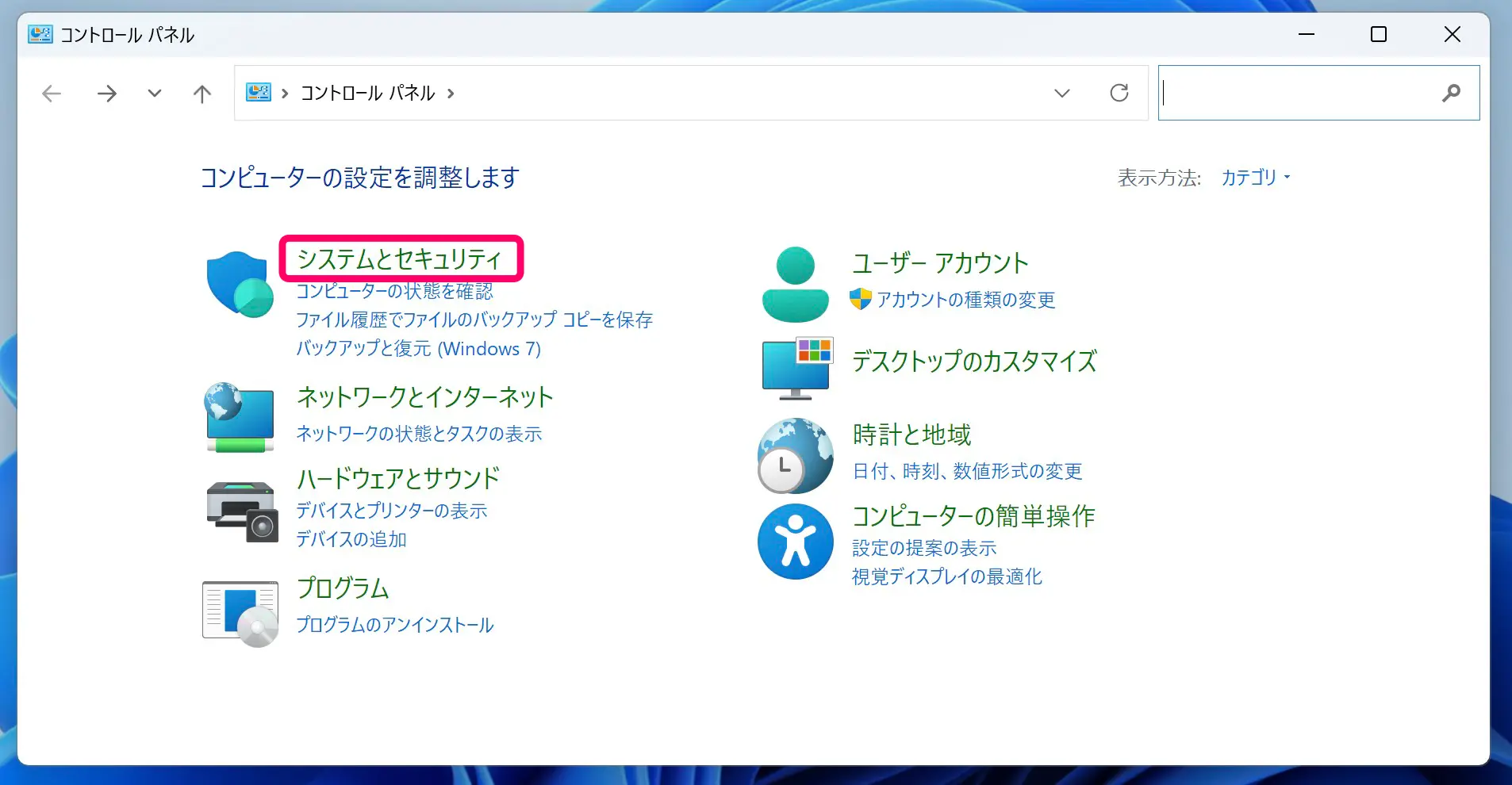Open システムとセキュリティ category link
Image resolution: width=1512 pixels, height=785 pixels.
(x=400, y=258)
